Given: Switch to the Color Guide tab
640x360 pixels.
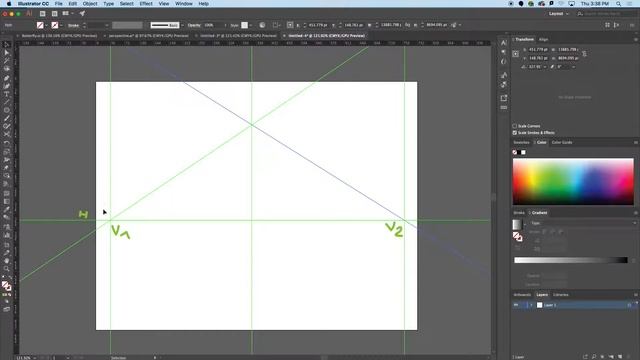Looking at the screenshot, I should click(562, 142).
